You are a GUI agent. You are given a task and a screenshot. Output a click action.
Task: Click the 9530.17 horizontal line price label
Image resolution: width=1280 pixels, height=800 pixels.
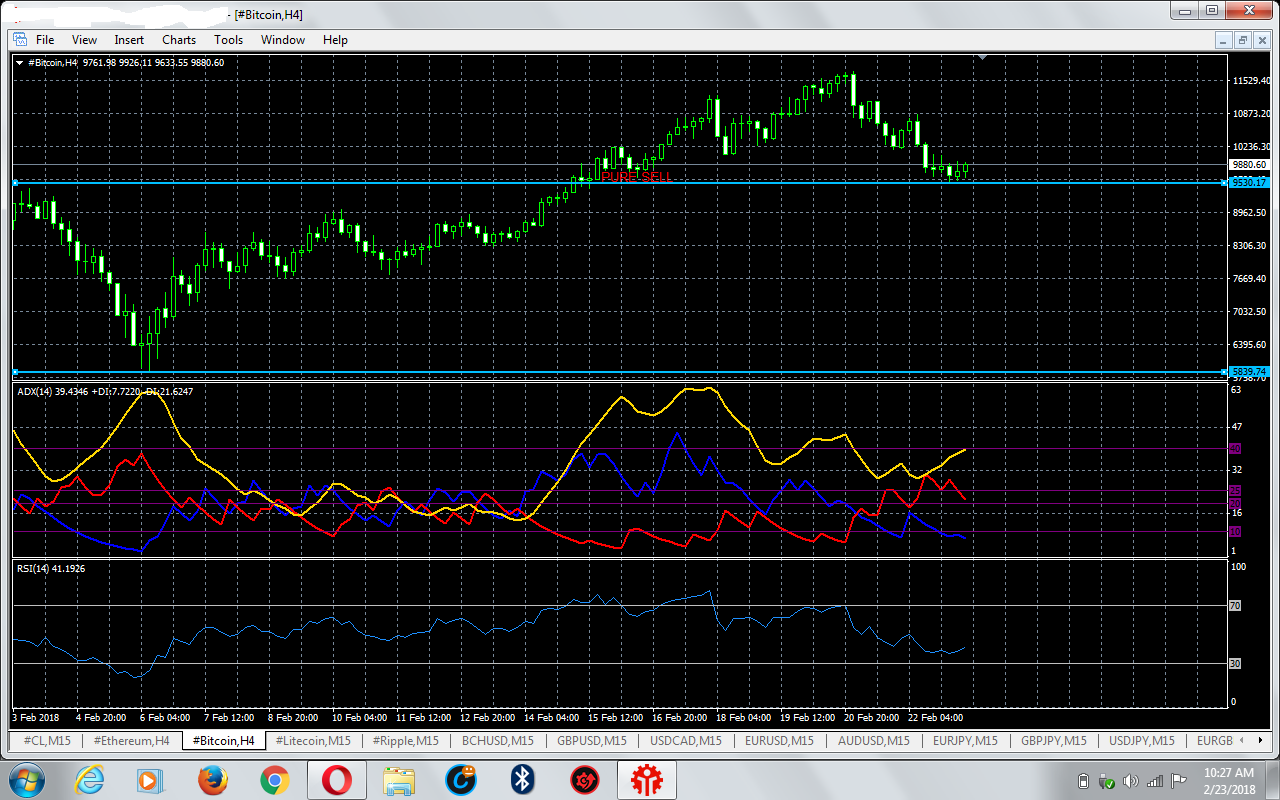point(1249,183)
